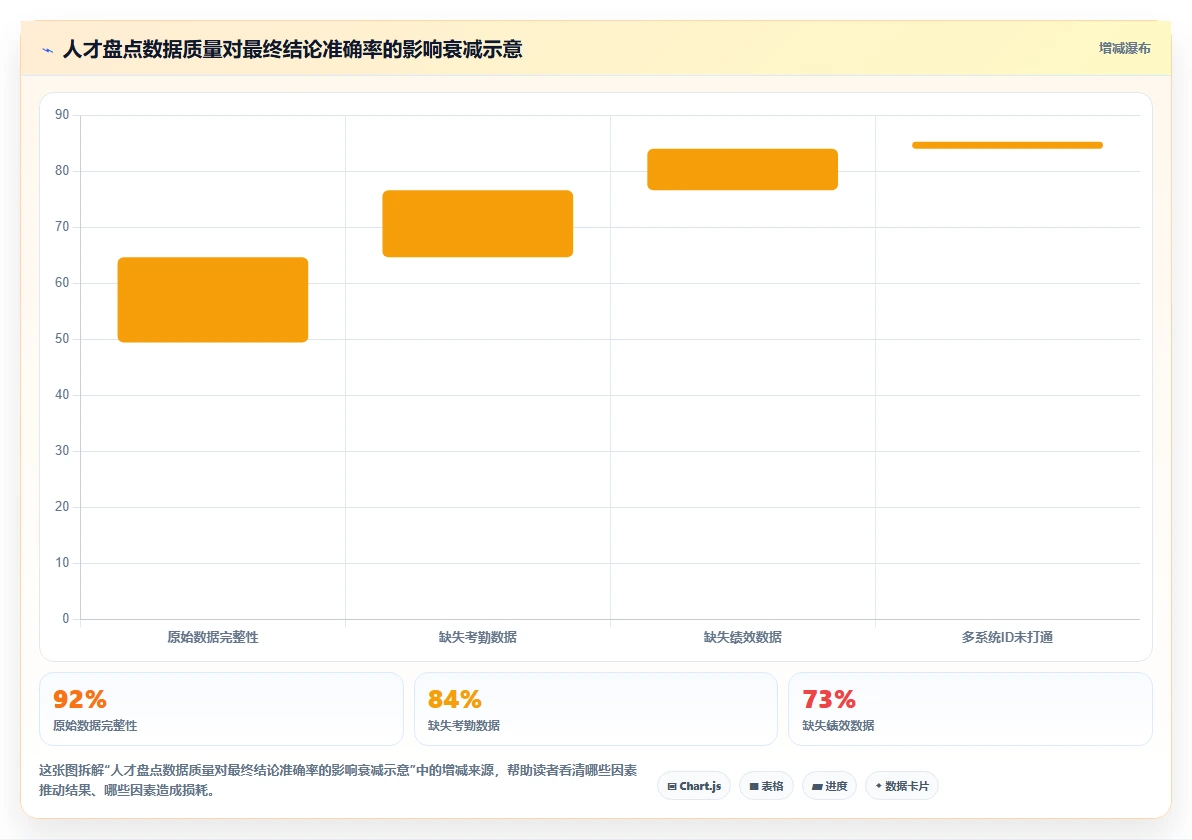Image resolution: width=1192 pixels, height=840 pixels.
Task: Click the 多系统ID未打通 x-axis label
Action: coord(1007,637)
